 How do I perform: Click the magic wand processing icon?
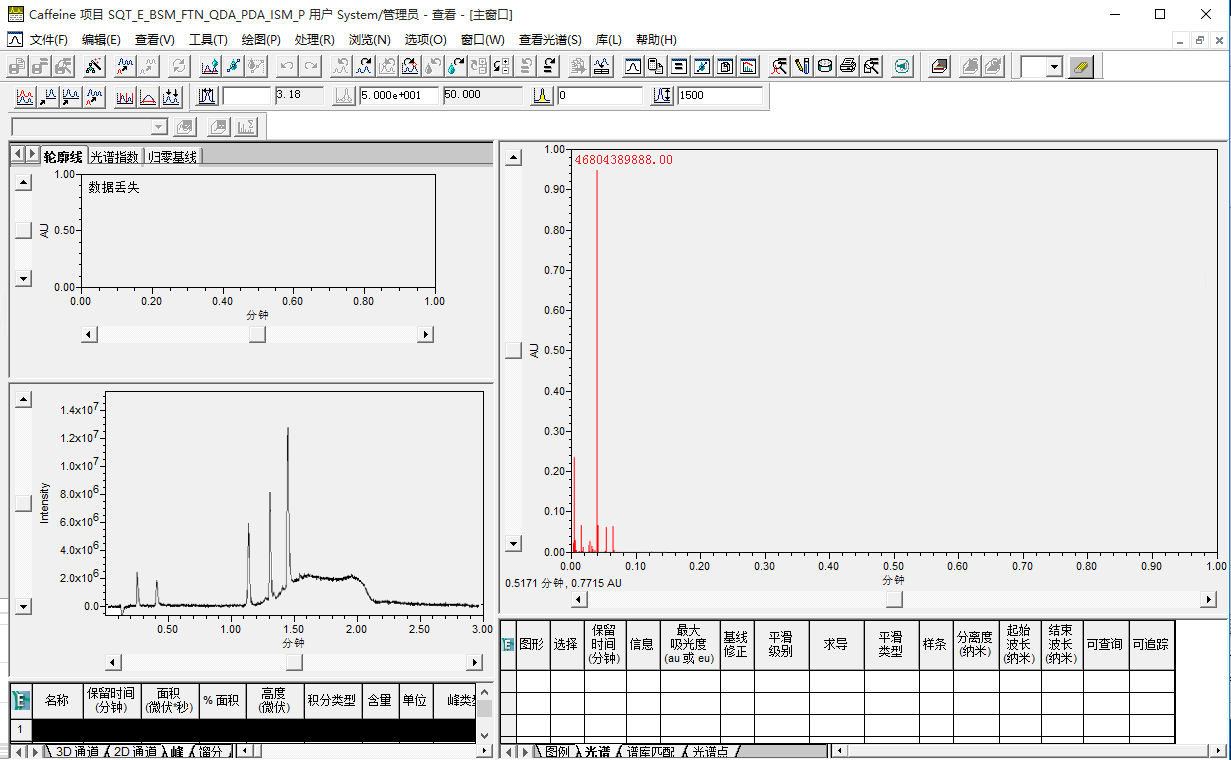(93, 66)
